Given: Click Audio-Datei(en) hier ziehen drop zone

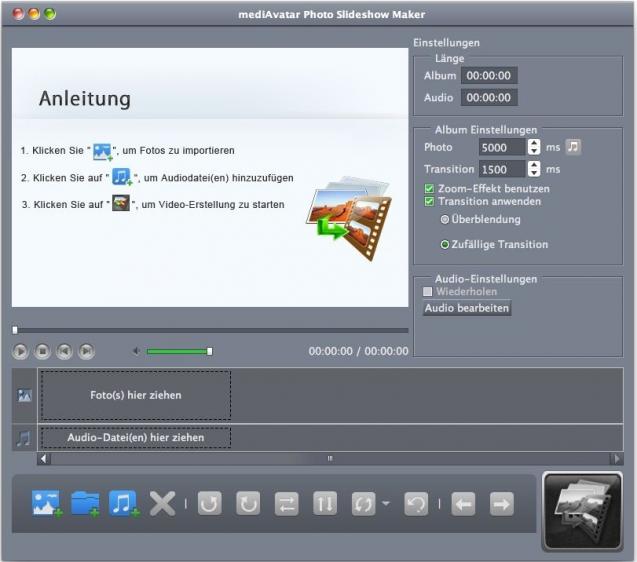Looking at the screenshot, I should click(136, 438).
